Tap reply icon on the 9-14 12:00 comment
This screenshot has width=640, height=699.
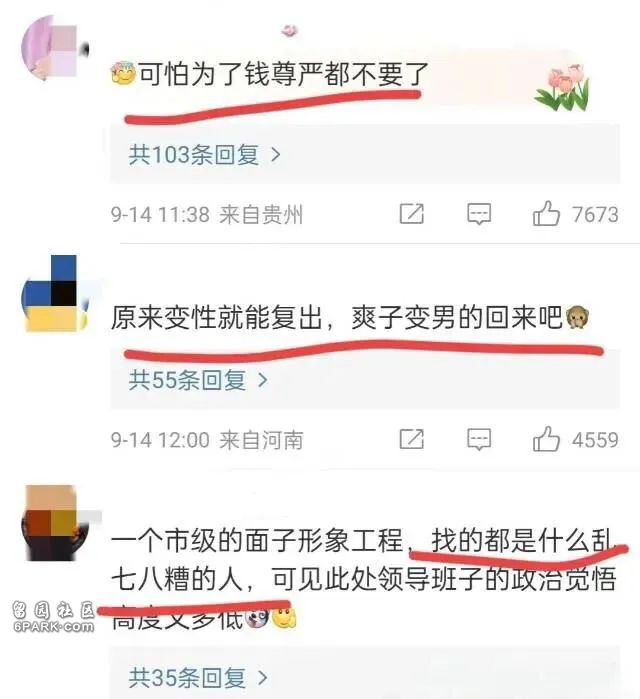[479, 440]
